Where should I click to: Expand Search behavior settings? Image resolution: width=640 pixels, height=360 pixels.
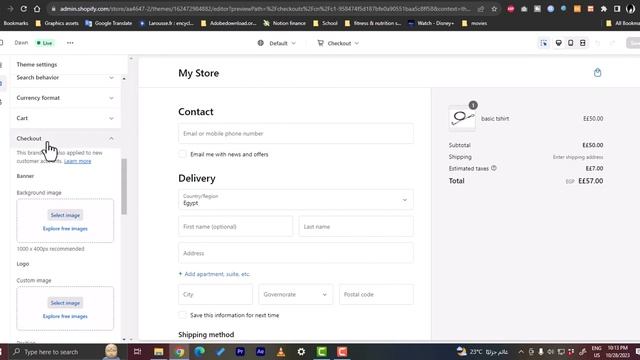pyautogui.click(x=65, y=78)
